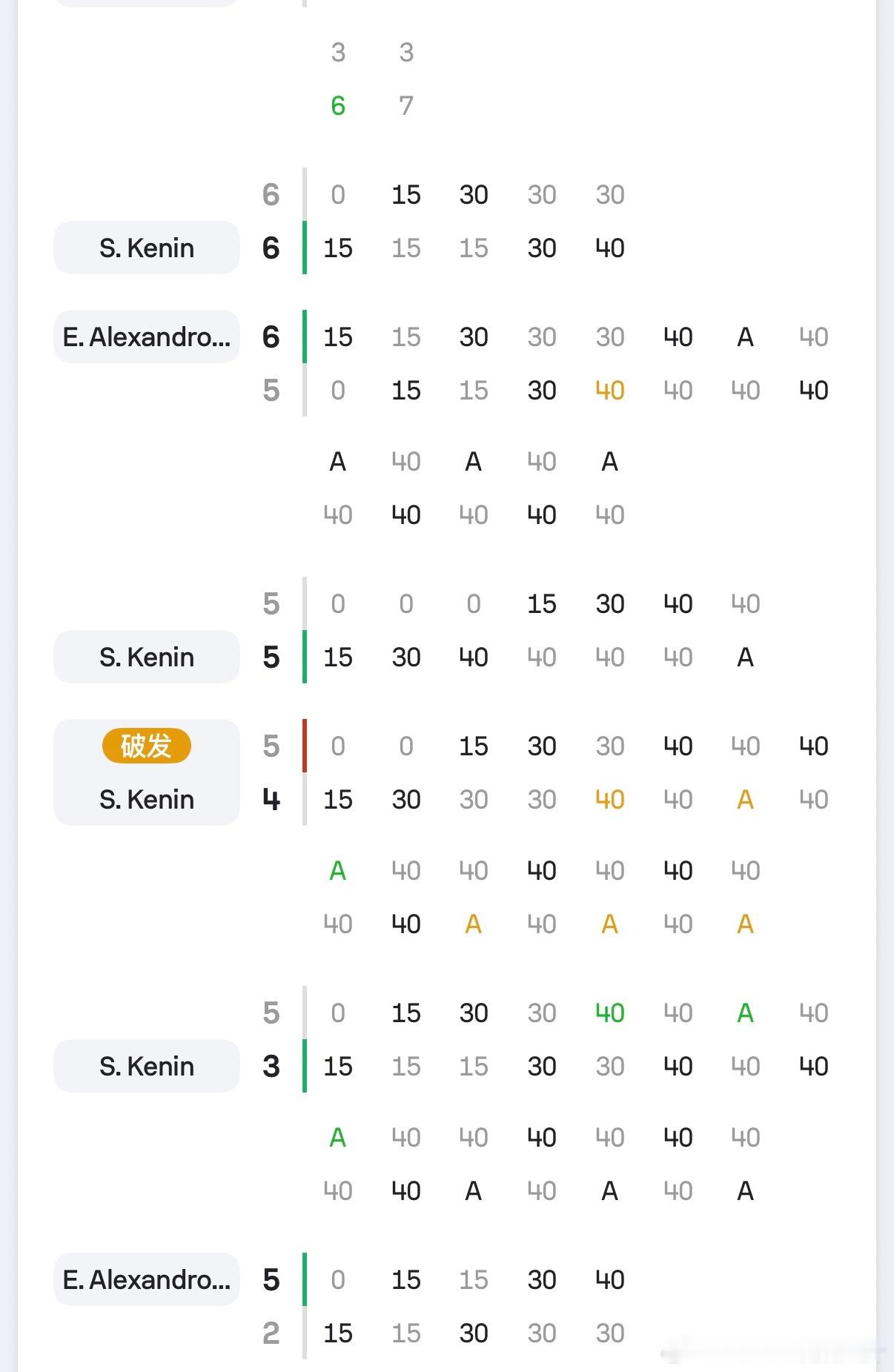
Task: Click the orange 40 in the 破发 game row
Action: (x=609, y=800)
